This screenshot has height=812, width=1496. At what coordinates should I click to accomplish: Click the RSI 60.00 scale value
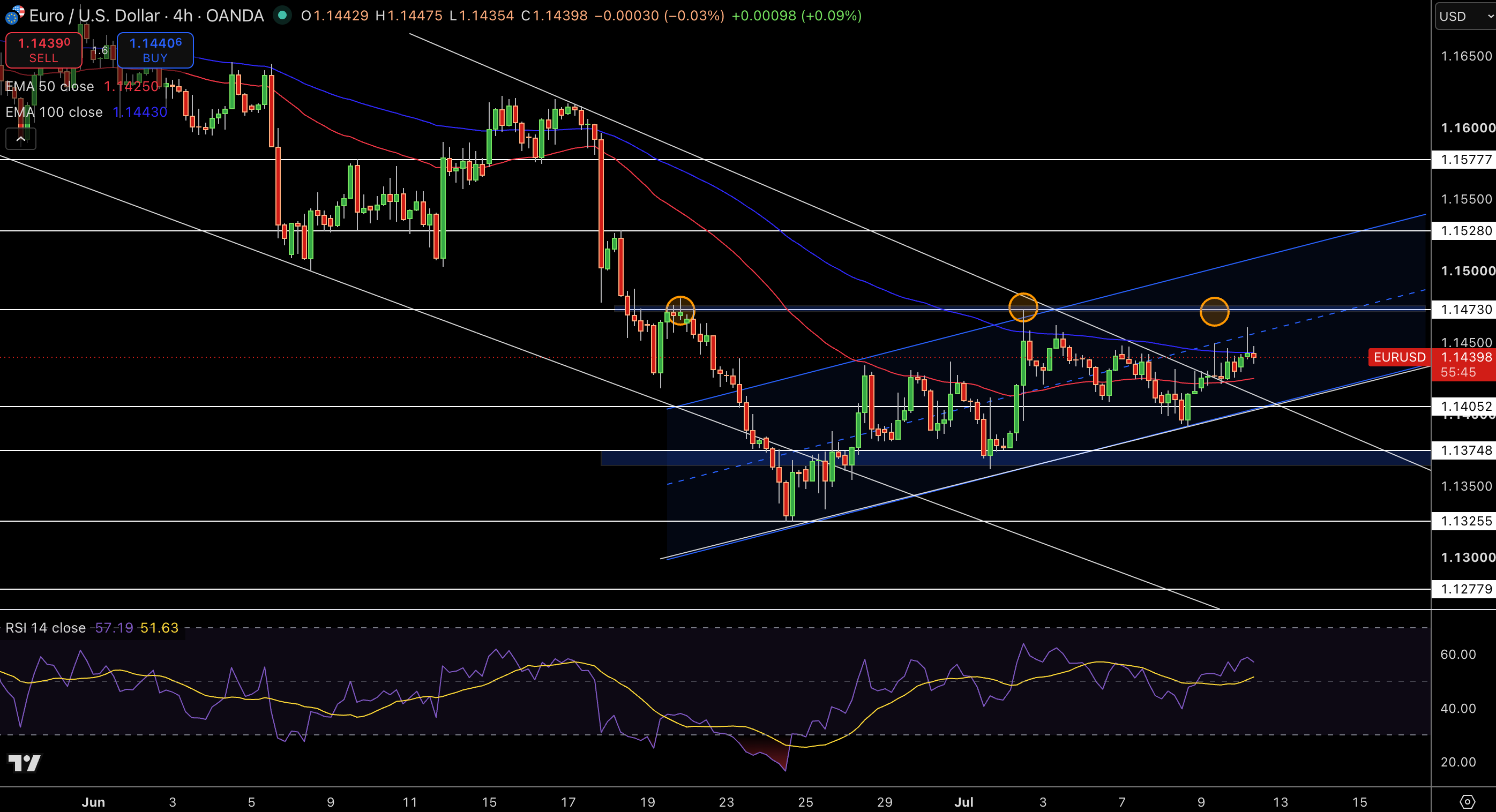pos(1457,655)
